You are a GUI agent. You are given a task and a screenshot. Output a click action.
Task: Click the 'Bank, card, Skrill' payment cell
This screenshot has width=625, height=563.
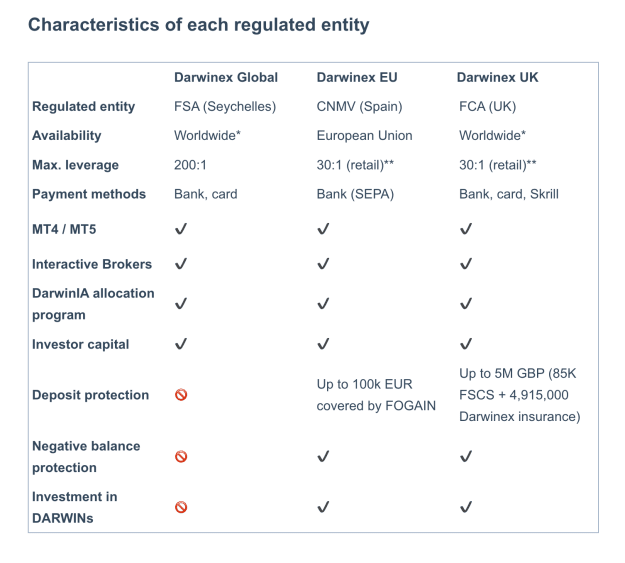pyautogui.click(x=509, y=194)
